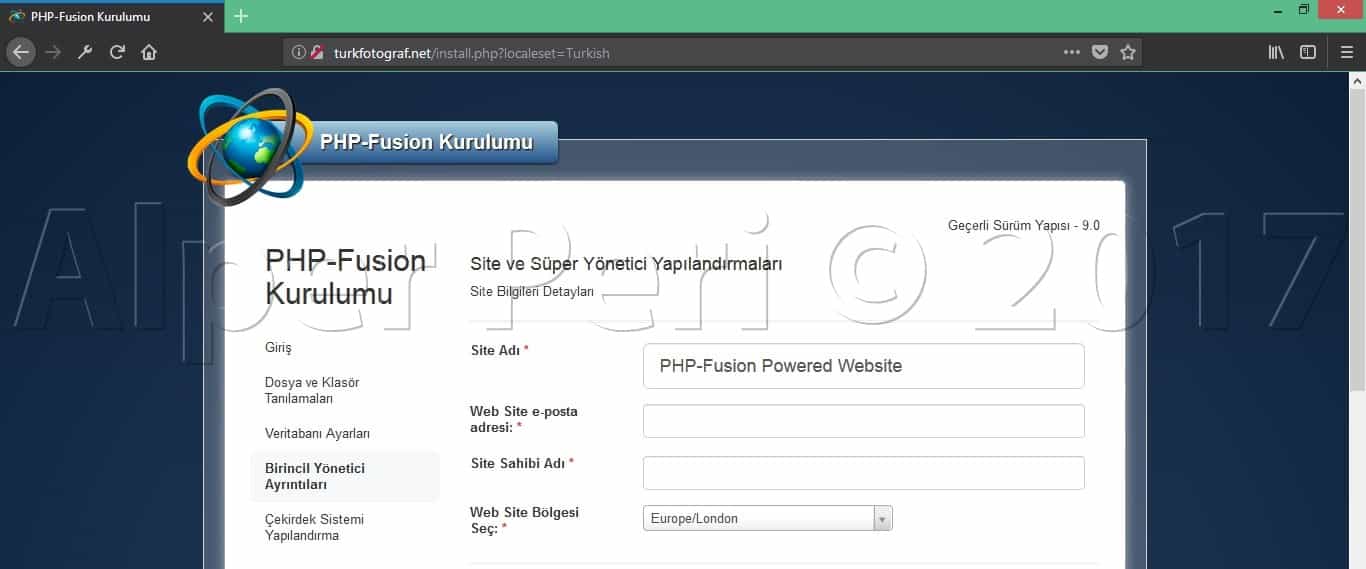Click 'Geçerli Sürüm Yapısı - 9.0' text
This screenshot has width=1366, height=569.
(x=1024, y=225)
